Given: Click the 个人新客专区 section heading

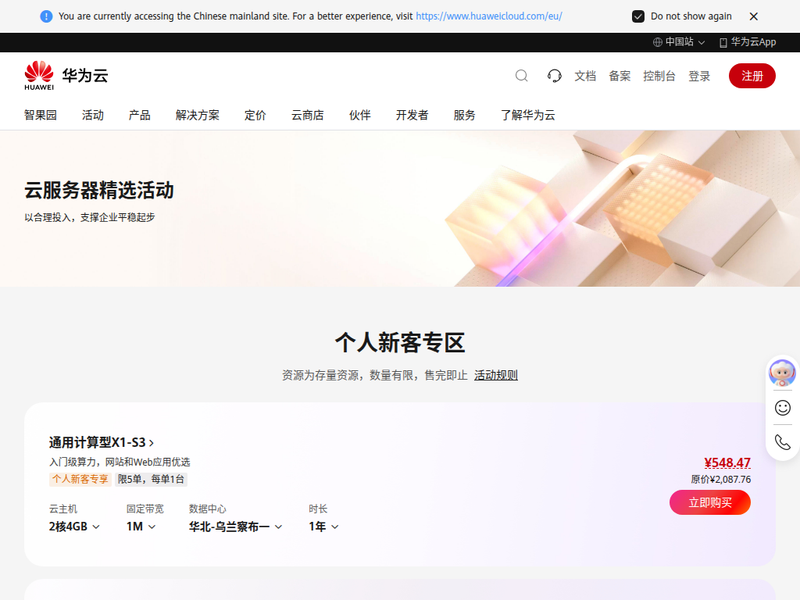Looking at the screenshot, I should [x=400, y=342].
